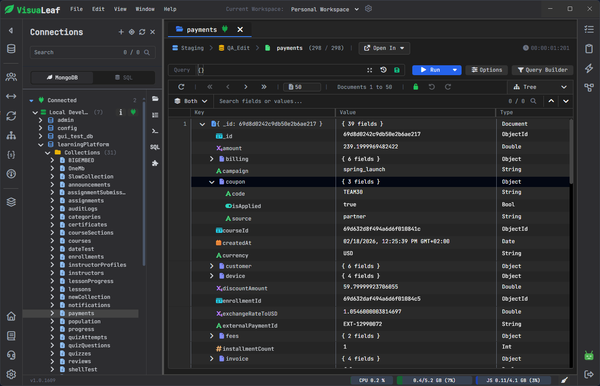The width and height of the screenshot is (600, 386).
Task: Refresh the documents result list
Action: (x=181, y=87)
